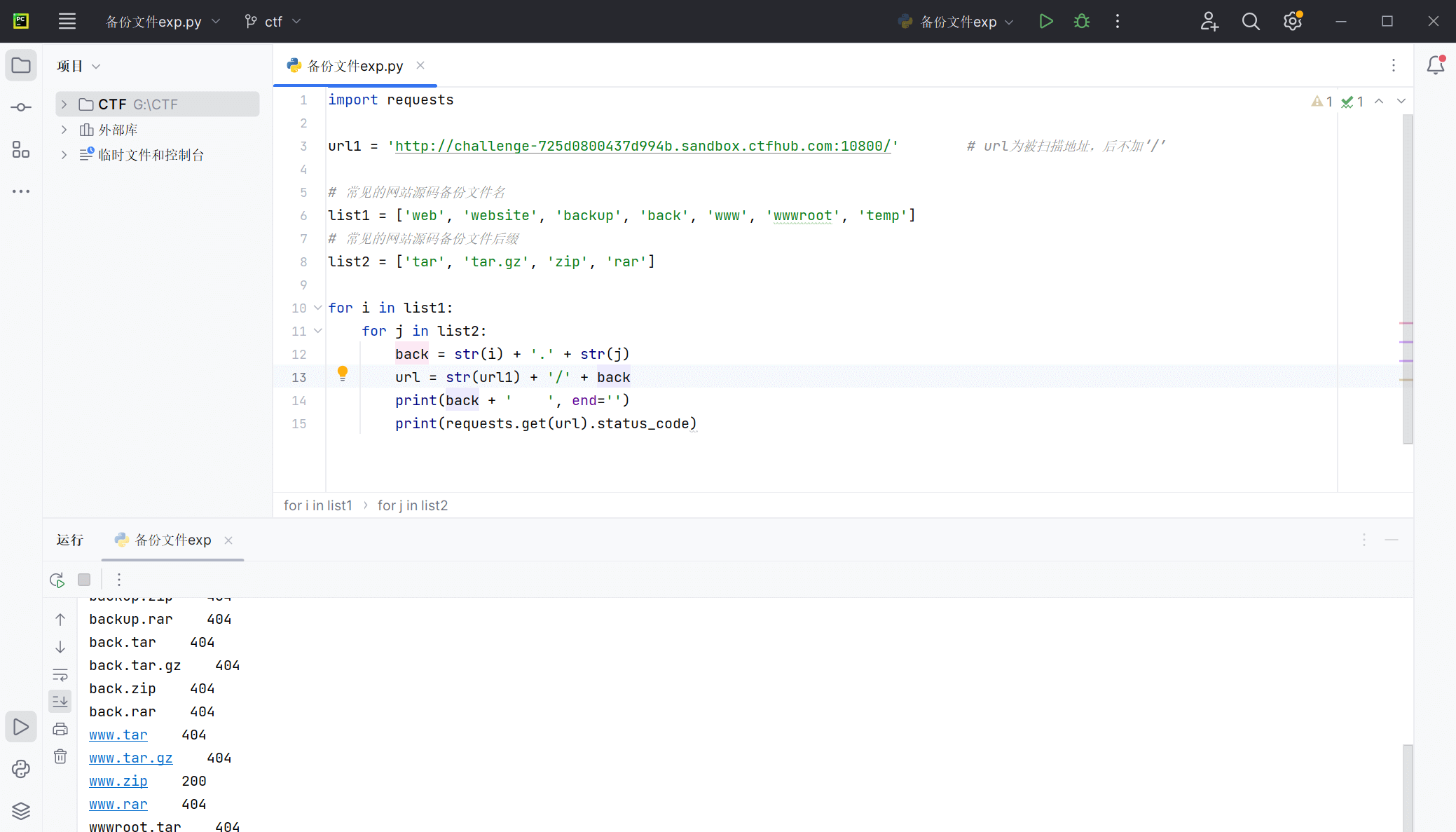This screenshot has width=1456, height=832.
Task: Go to previous highlighted error arrow
Action: tap(1379, 102)
